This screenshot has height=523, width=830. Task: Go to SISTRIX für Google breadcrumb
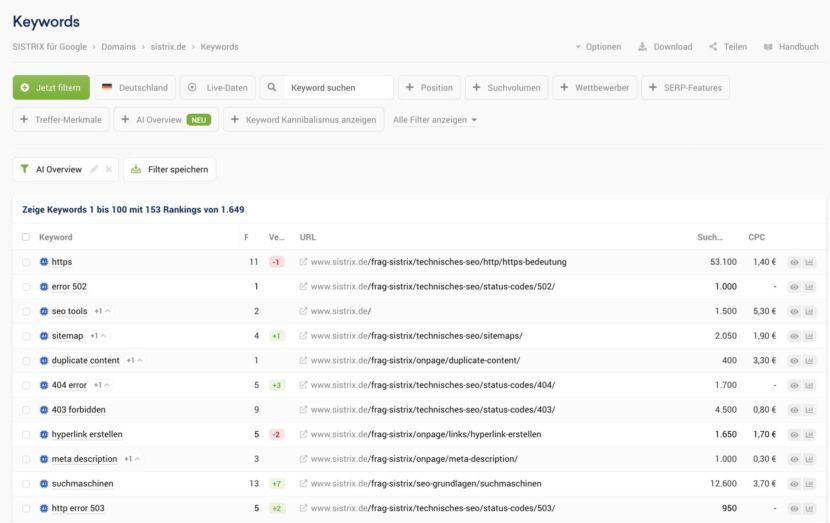50,47
